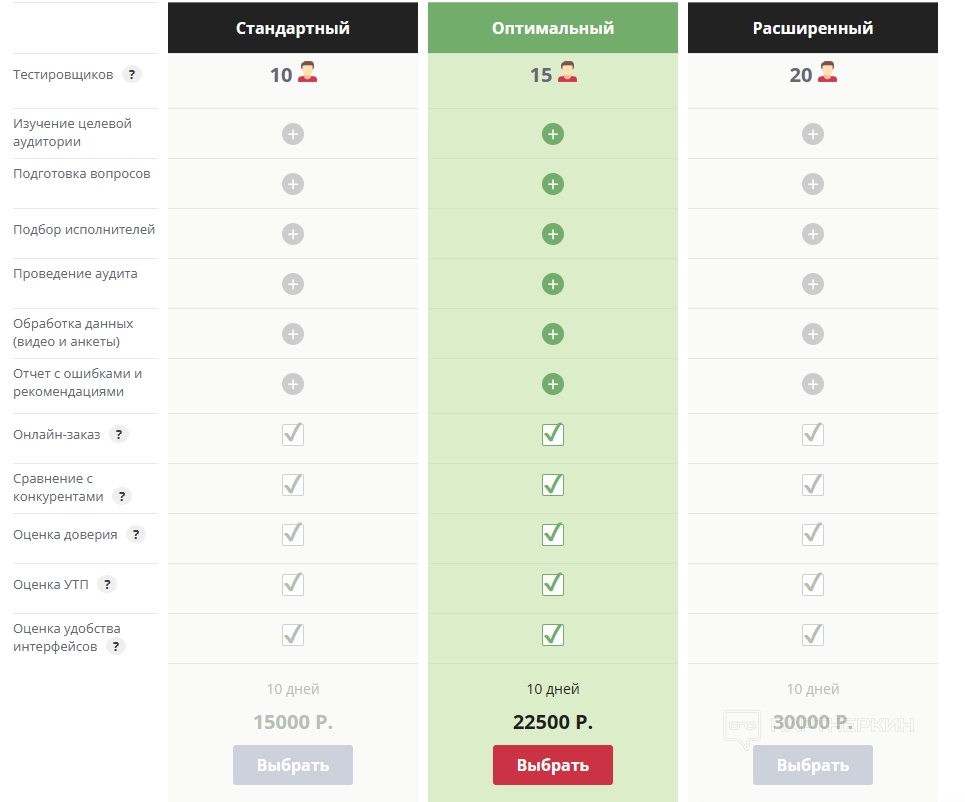Click help icon next to Оценка доверия
Image resolution: width=965 pixels, height=802 pixels.
pos(135,535)
